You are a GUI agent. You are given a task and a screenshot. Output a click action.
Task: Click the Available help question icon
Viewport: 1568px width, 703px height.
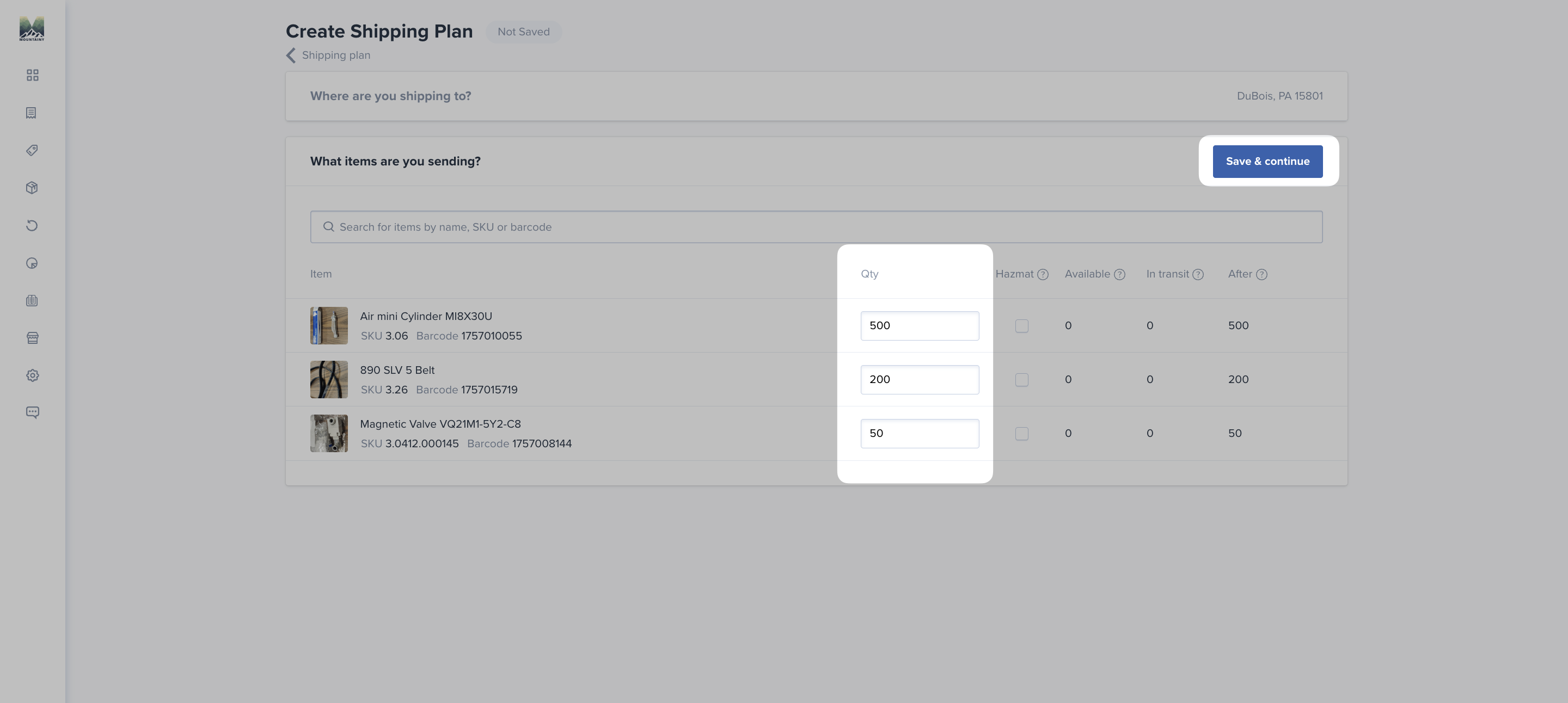click(x=1119, y=274)
